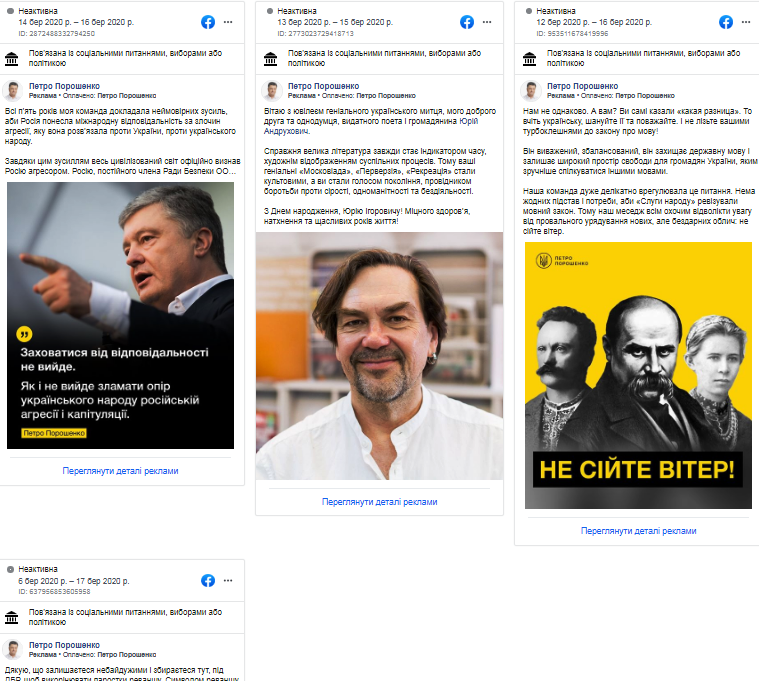Click Facebook icon on 13 бер 2020 ad
Viewport: 759px width, 681px height.
(467, 22)
